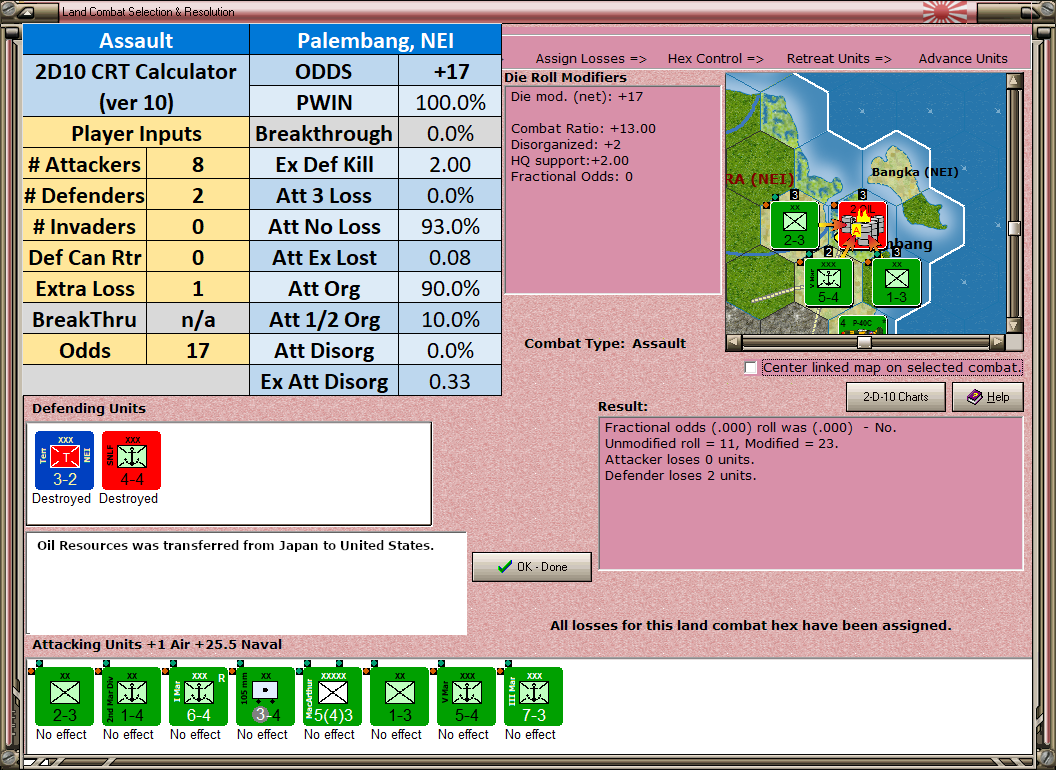Click the Att 1/2 Org 10.0% value
Screen dimensions: 1056x770
(450, 319)
